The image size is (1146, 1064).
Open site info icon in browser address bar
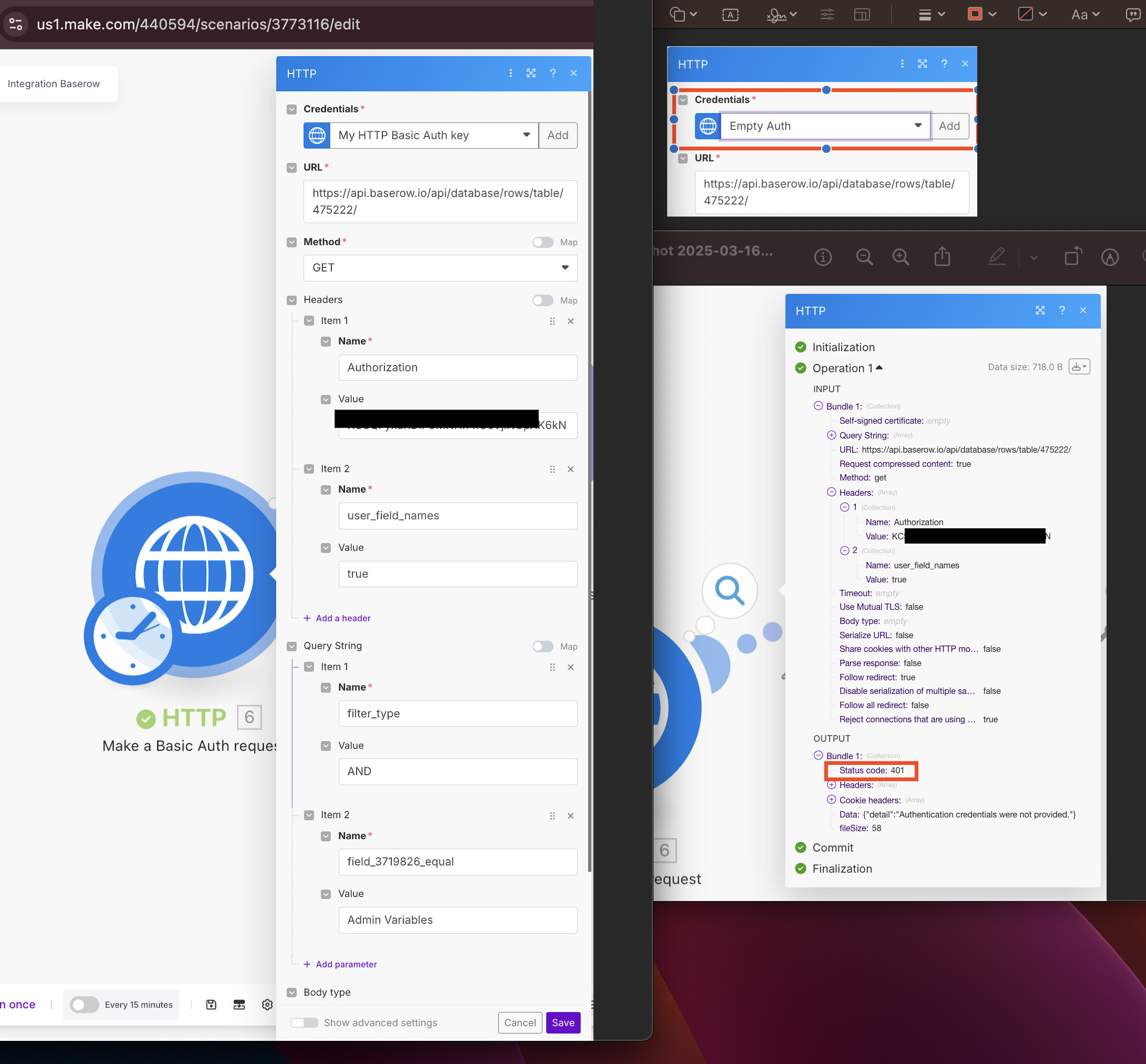pos(16,24)
